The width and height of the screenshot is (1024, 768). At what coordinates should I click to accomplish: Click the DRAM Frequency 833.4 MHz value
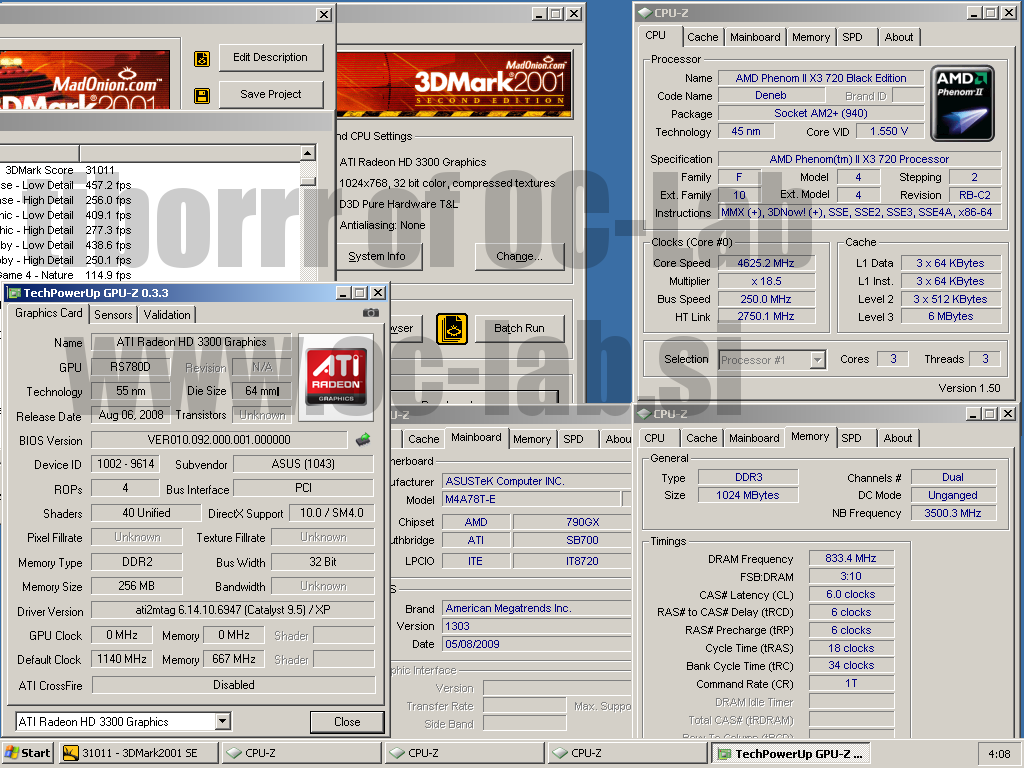[x=850, y=558]
